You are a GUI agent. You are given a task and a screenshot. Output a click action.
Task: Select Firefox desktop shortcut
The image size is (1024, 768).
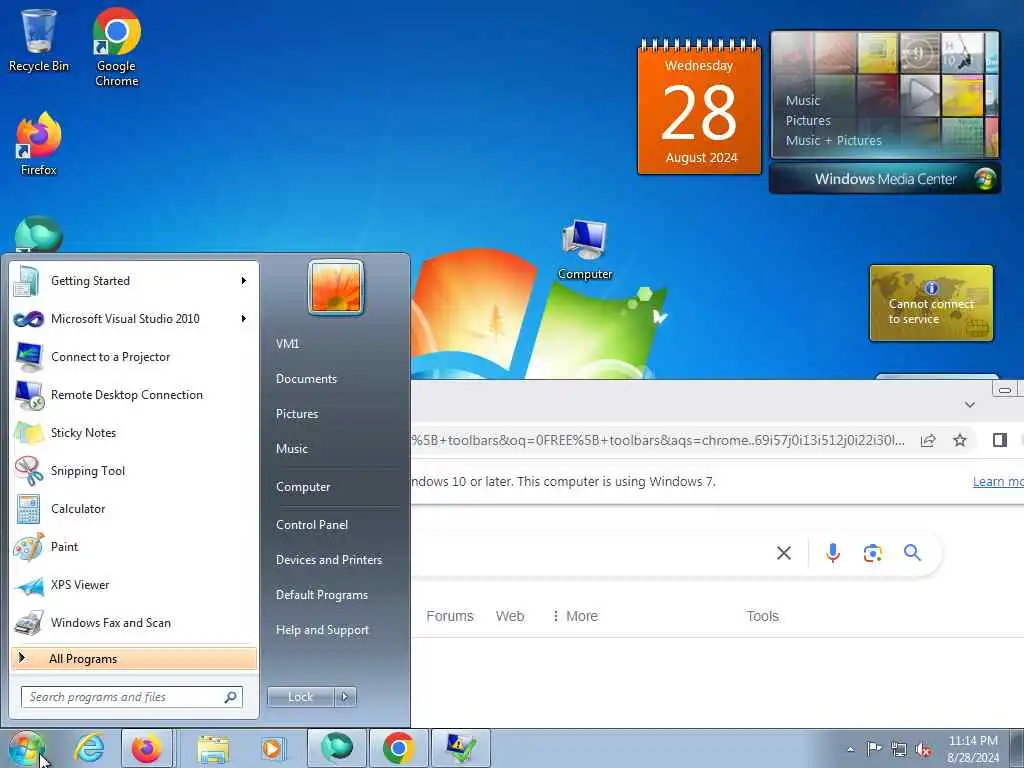[x=39, y=144]
